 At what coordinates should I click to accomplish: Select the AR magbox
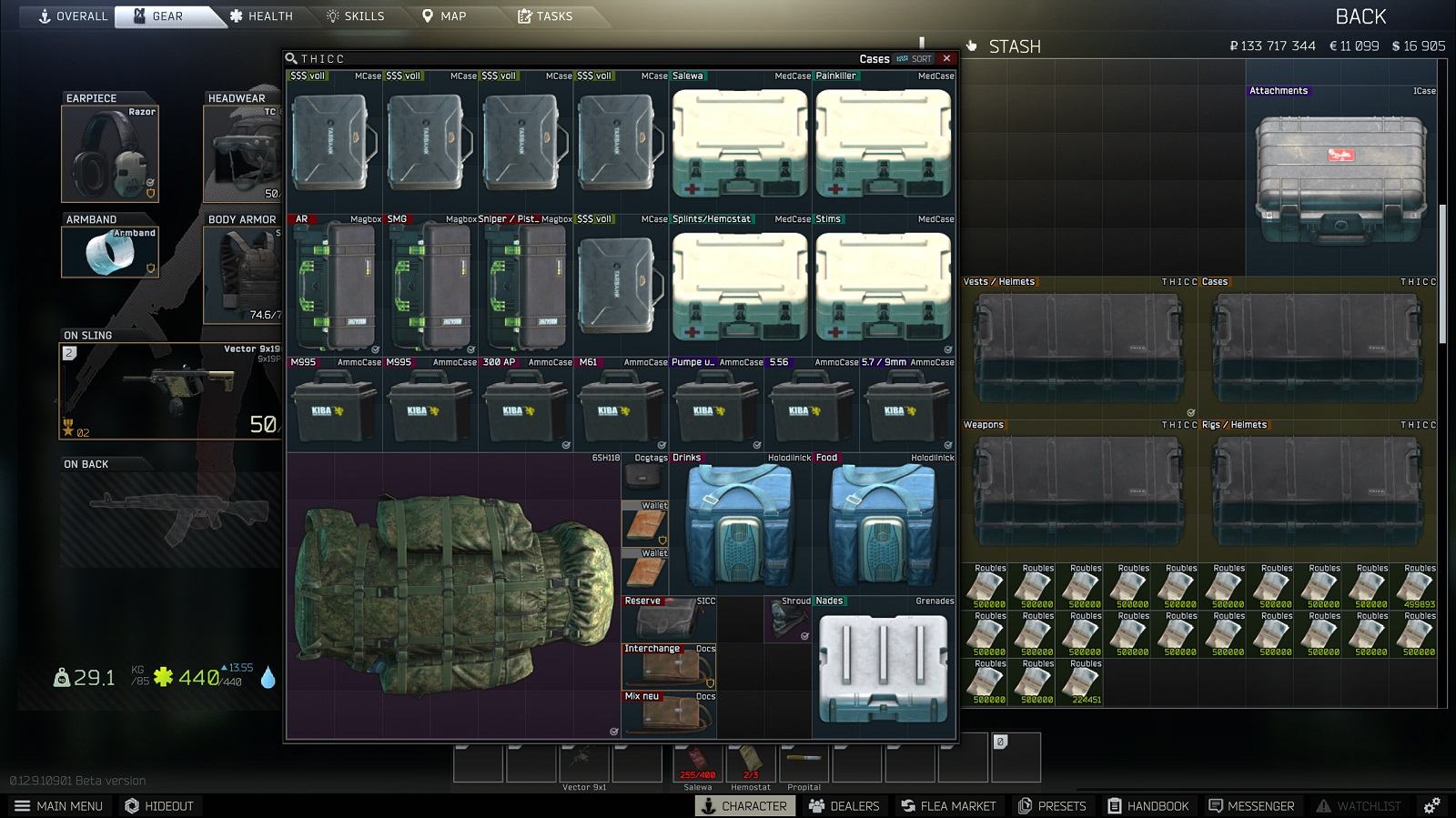coord(335,285)
